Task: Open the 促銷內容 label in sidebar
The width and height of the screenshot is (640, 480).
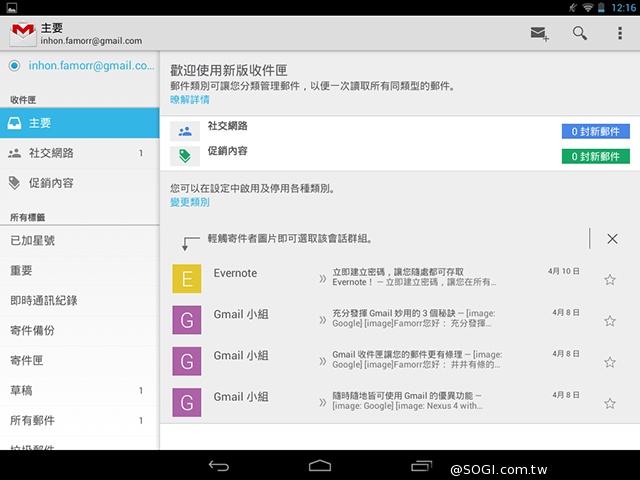Action: pyautogui.click(x=80, y=183)
